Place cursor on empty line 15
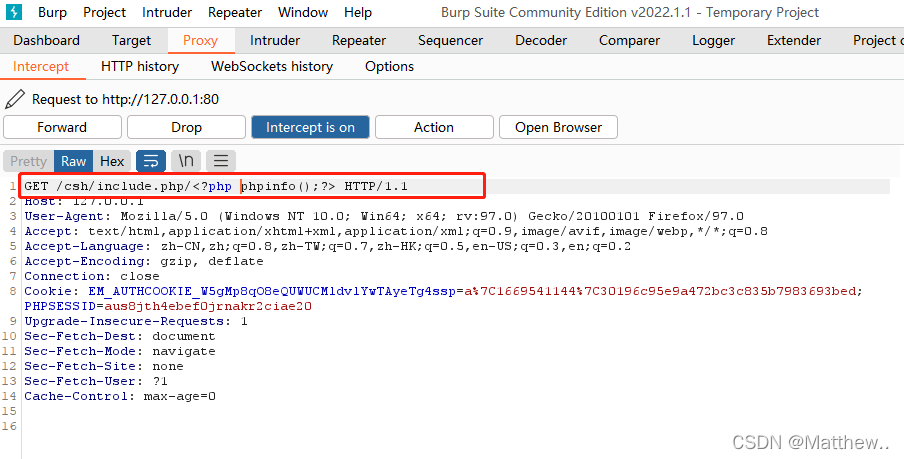Image resolution: width=904 pixels, height=459 pixels. click(x=455, y=411)
